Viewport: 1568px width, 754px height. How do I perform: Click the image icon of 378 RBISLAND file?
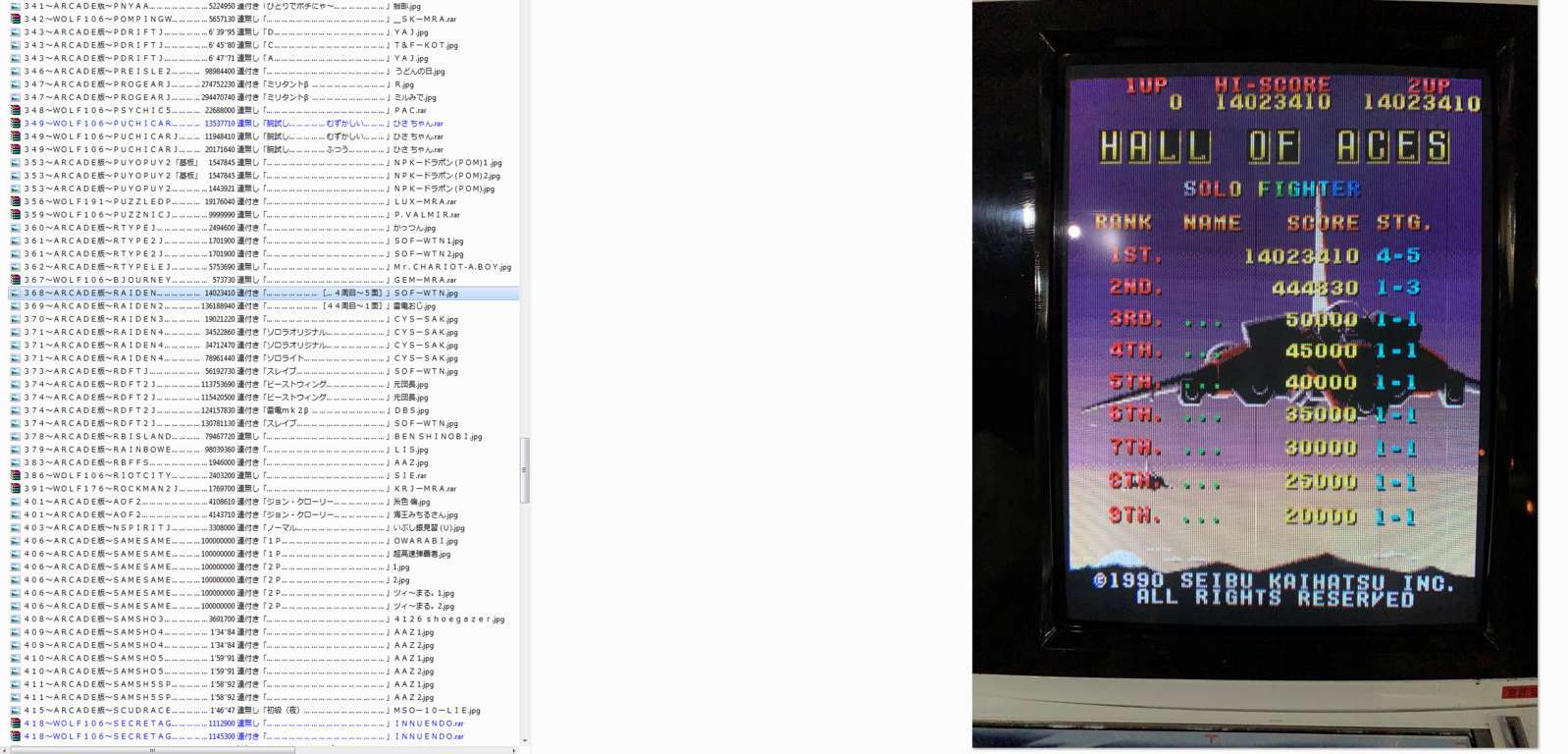point(15,436)
